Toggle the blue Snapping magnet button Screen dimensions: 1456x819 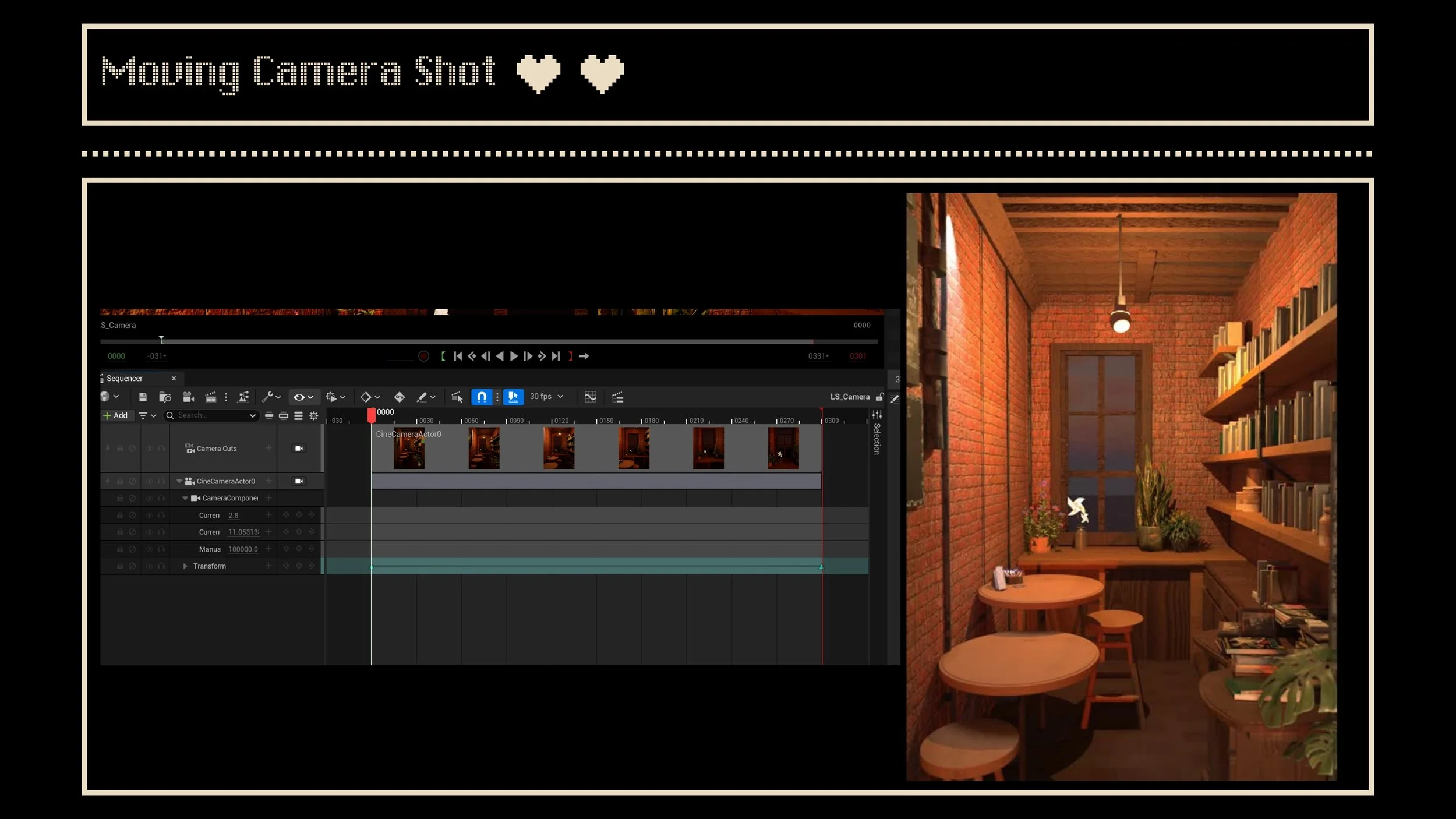pos(482,397)
